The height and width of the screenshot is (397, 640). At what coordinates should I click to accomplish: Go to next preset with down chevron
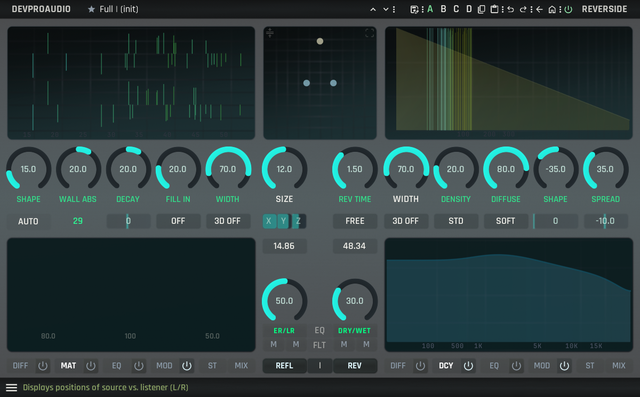(x=385, y=9)
